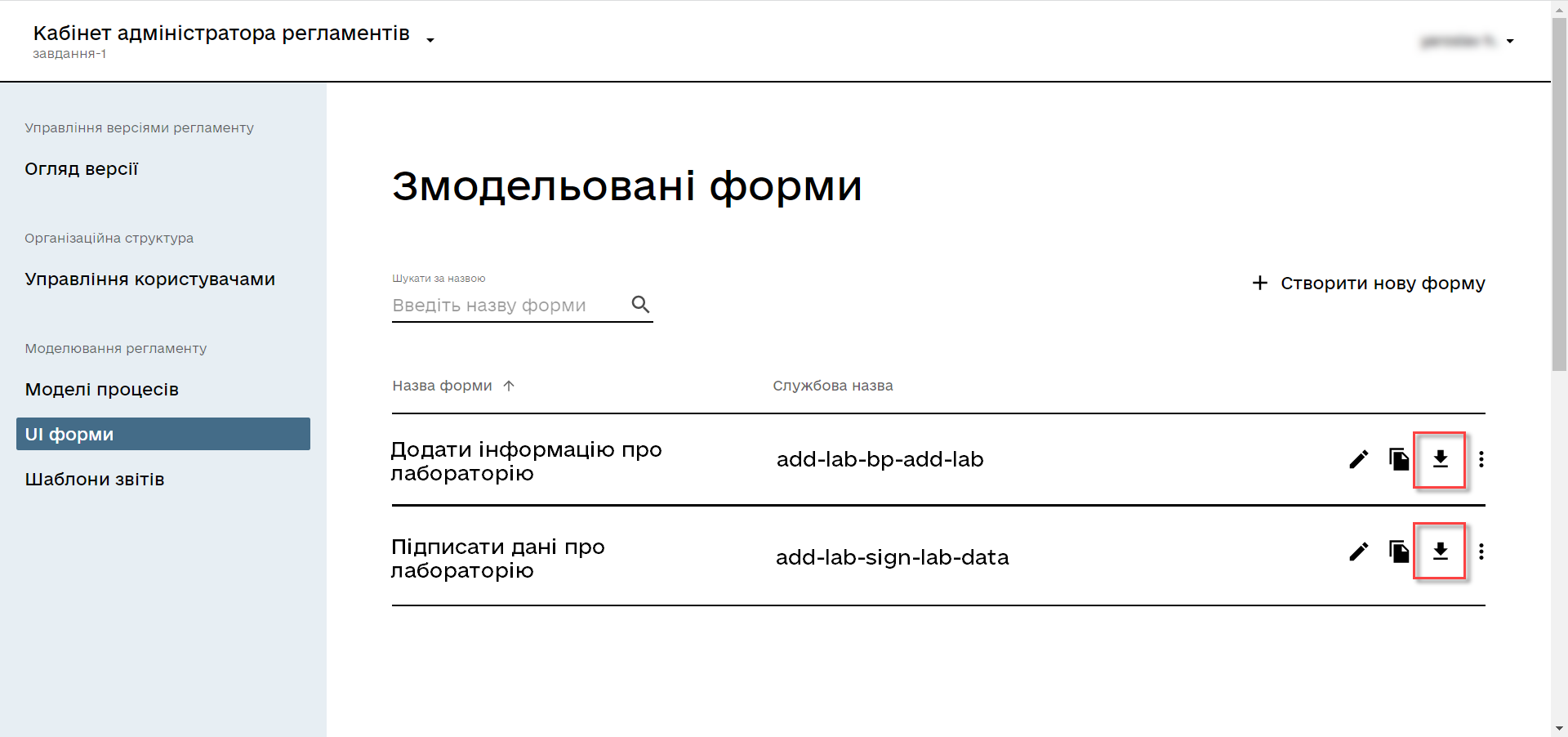Click the edit pencil for add-lab-bp-add-lab
Viewport: 1568px width, 737px height.
point(1358,459)
